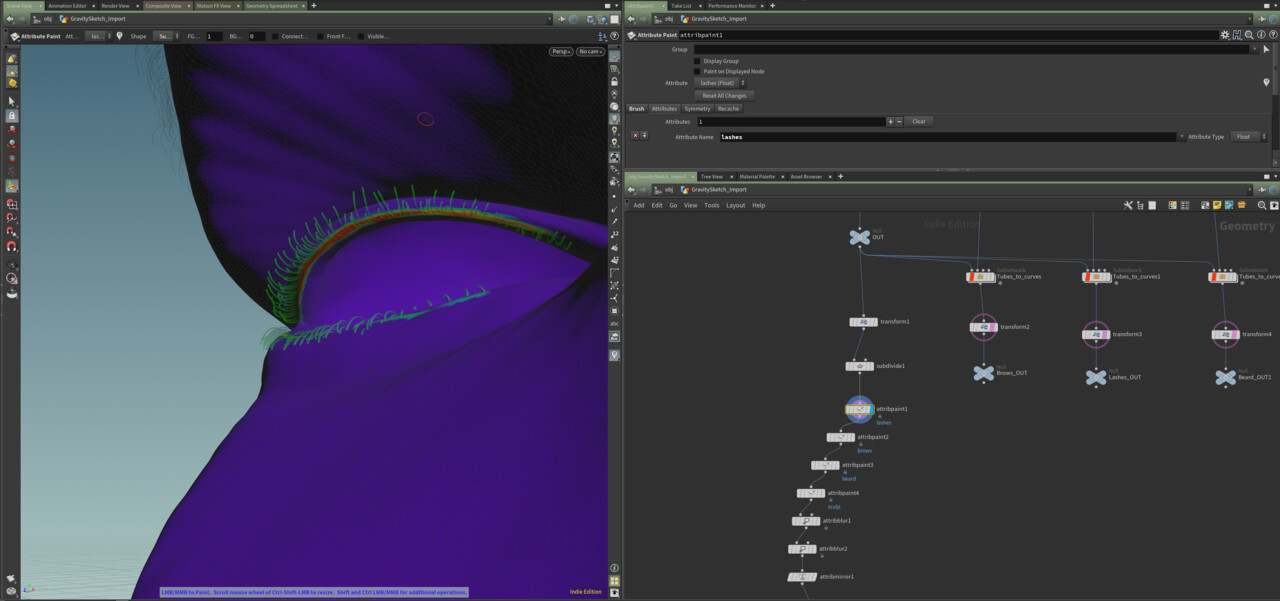The width and height of the screenshot is (1280, 601).
Task: Toggle the Front F... checkbox
Action: click(x=320, y=36)
